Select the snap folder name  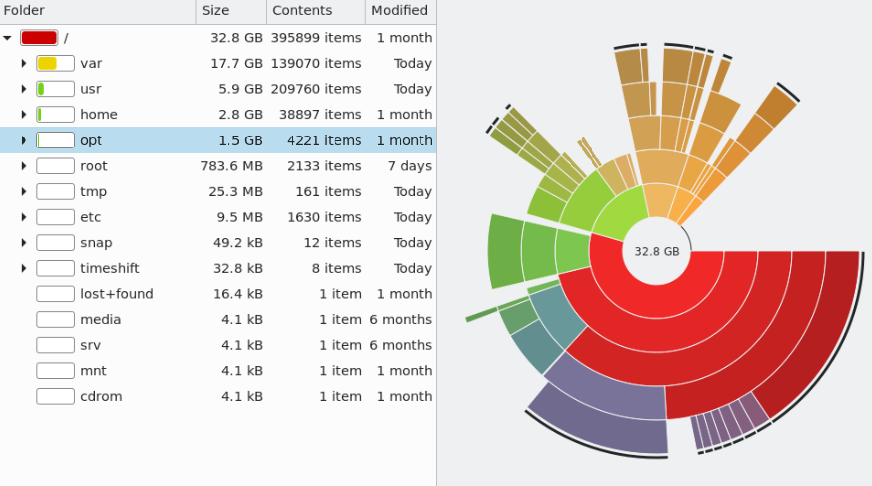[96, 242]
